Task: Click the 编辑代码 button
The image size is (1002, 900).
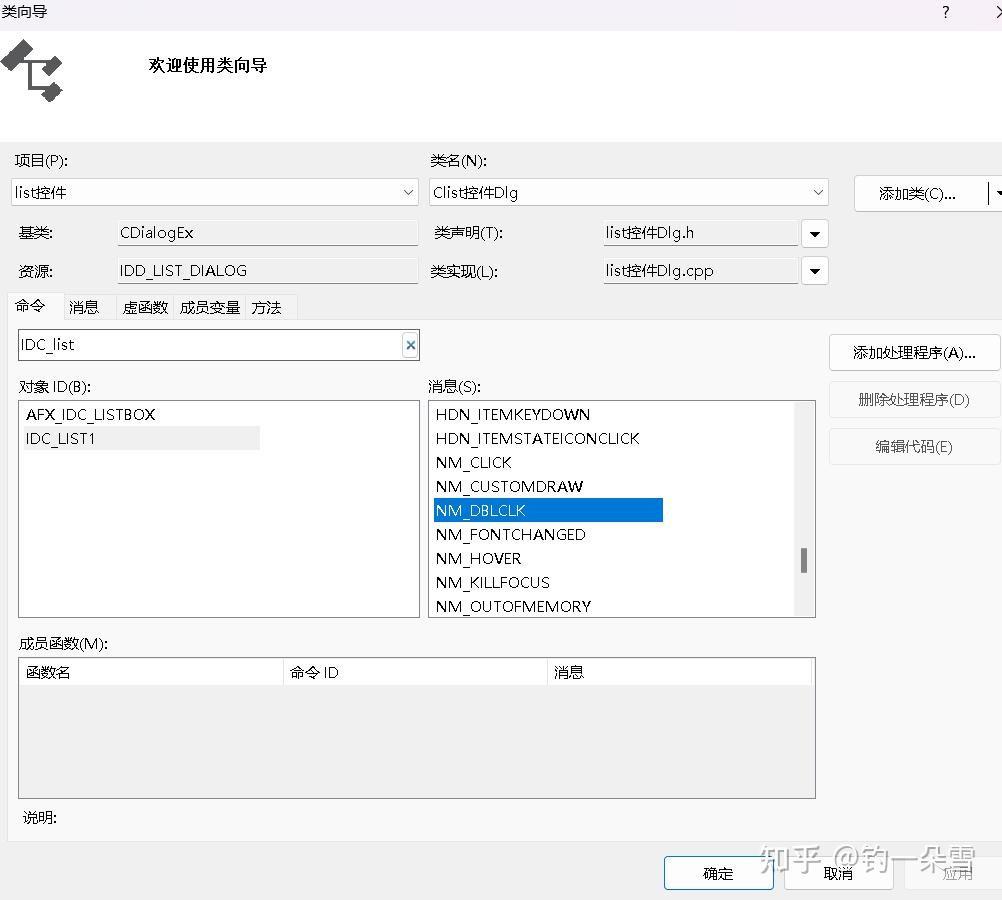Action: (x=913, y=446)
